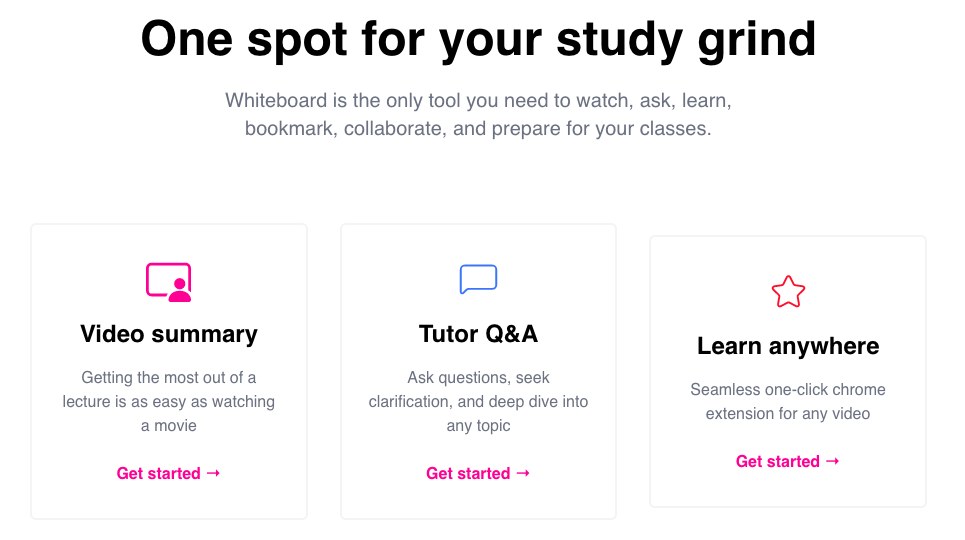Click the Tutor Q&A card description text
The height and width of the screenshot is (540, 965).
478,401
